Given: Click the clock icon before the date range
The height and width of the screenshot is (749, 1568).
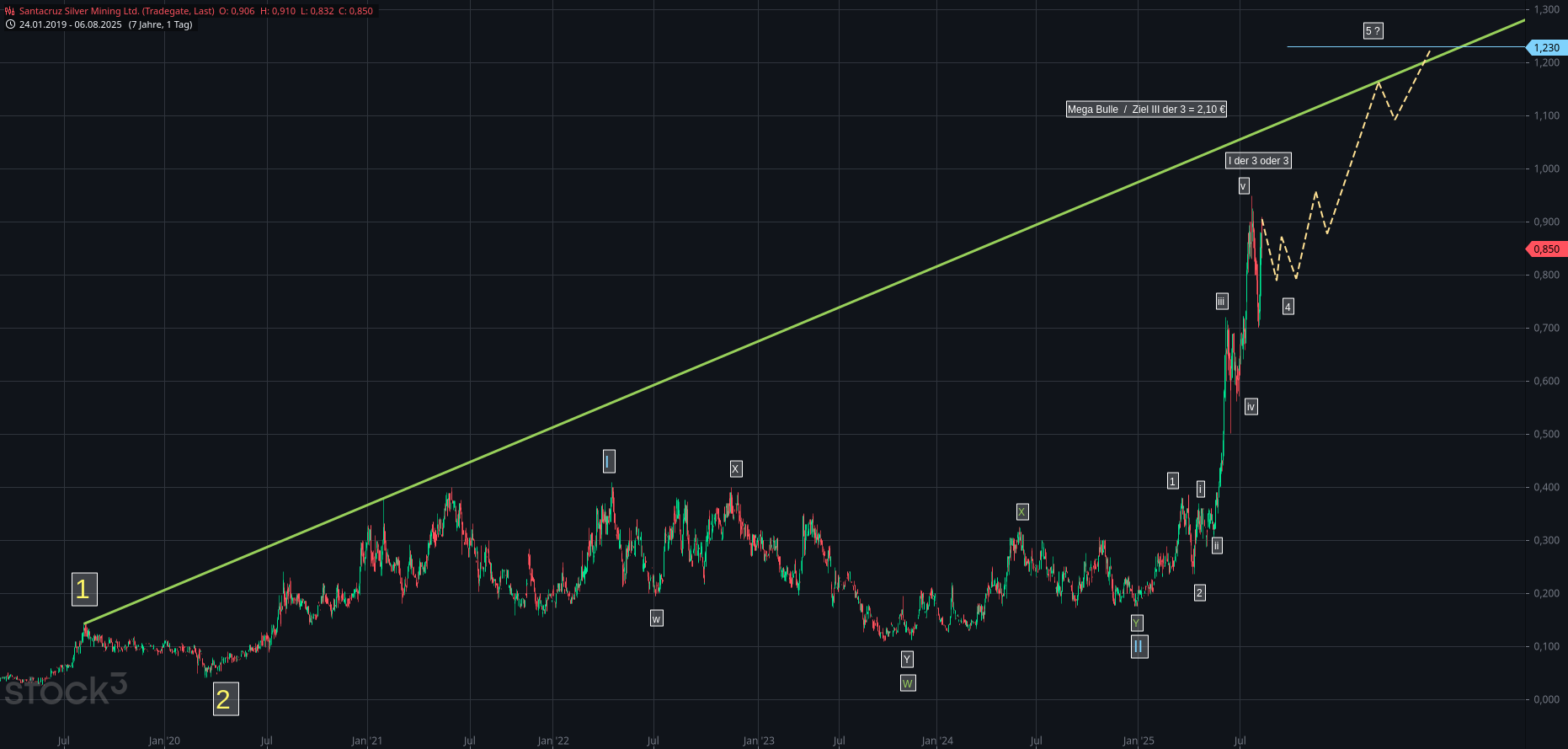Looking at the screenshot, I should 10,24.
